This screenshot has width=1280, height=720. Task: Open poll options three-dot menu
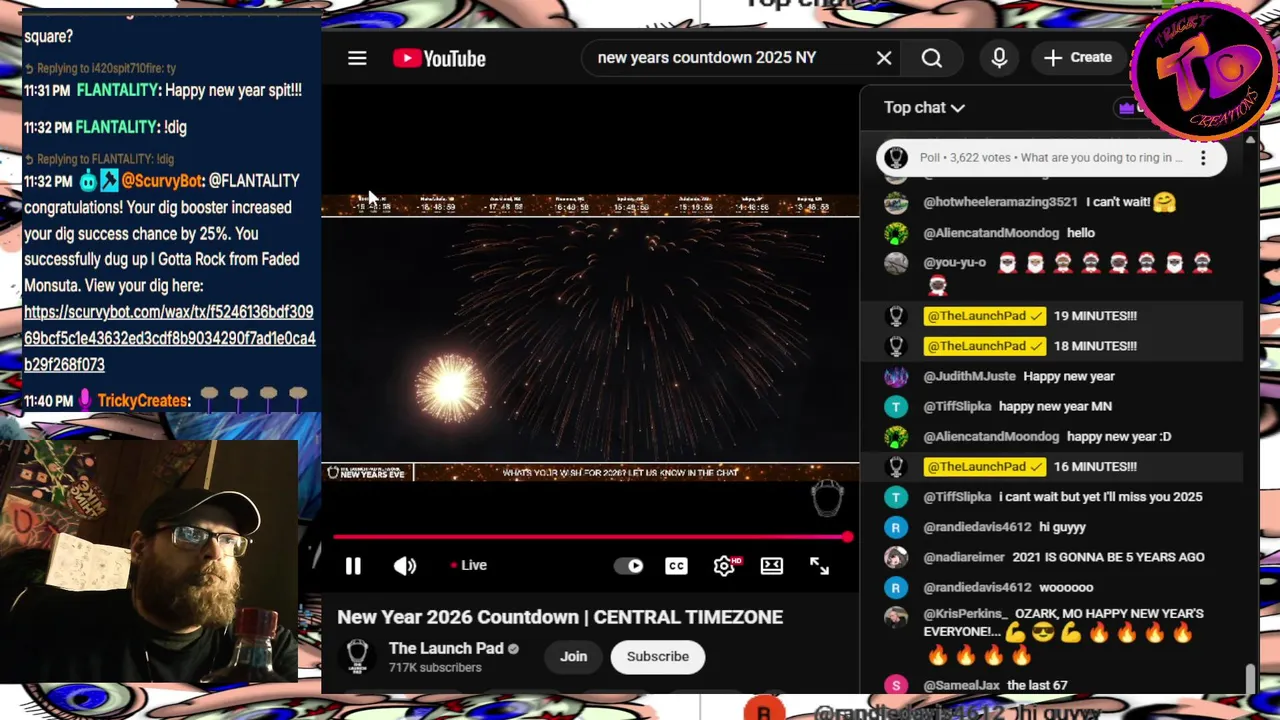tap(1203, 158)
